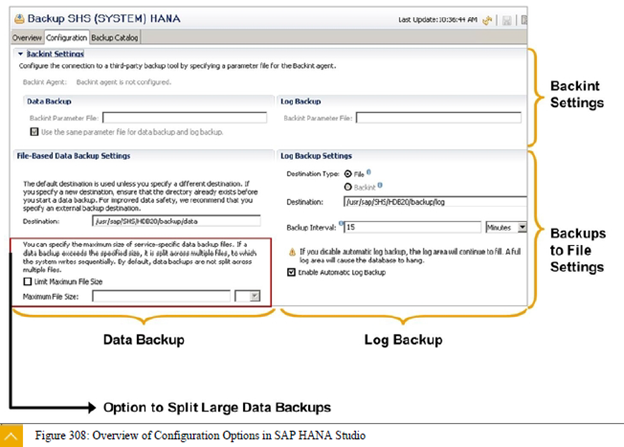The height and width of the screenshot is (447, 624).
Task: Click data backup Destination path field
Action: pyautogui.click(x=176, y=221)
